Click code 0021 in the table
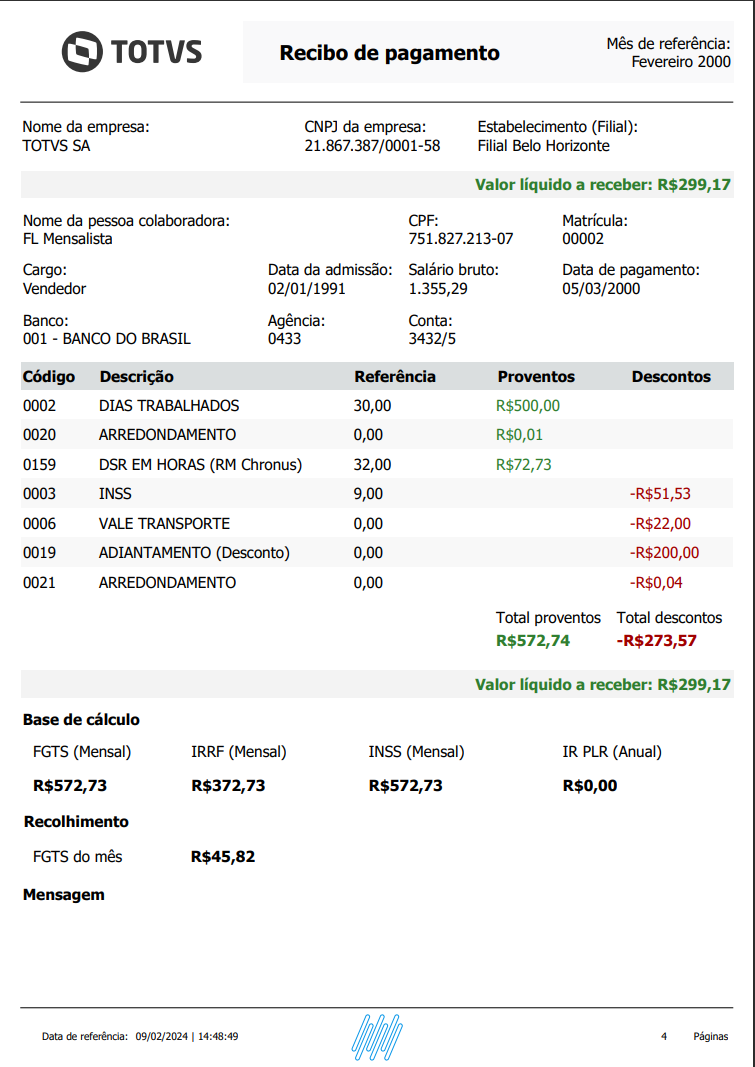755x1067 pixels. tap(39, 582)
